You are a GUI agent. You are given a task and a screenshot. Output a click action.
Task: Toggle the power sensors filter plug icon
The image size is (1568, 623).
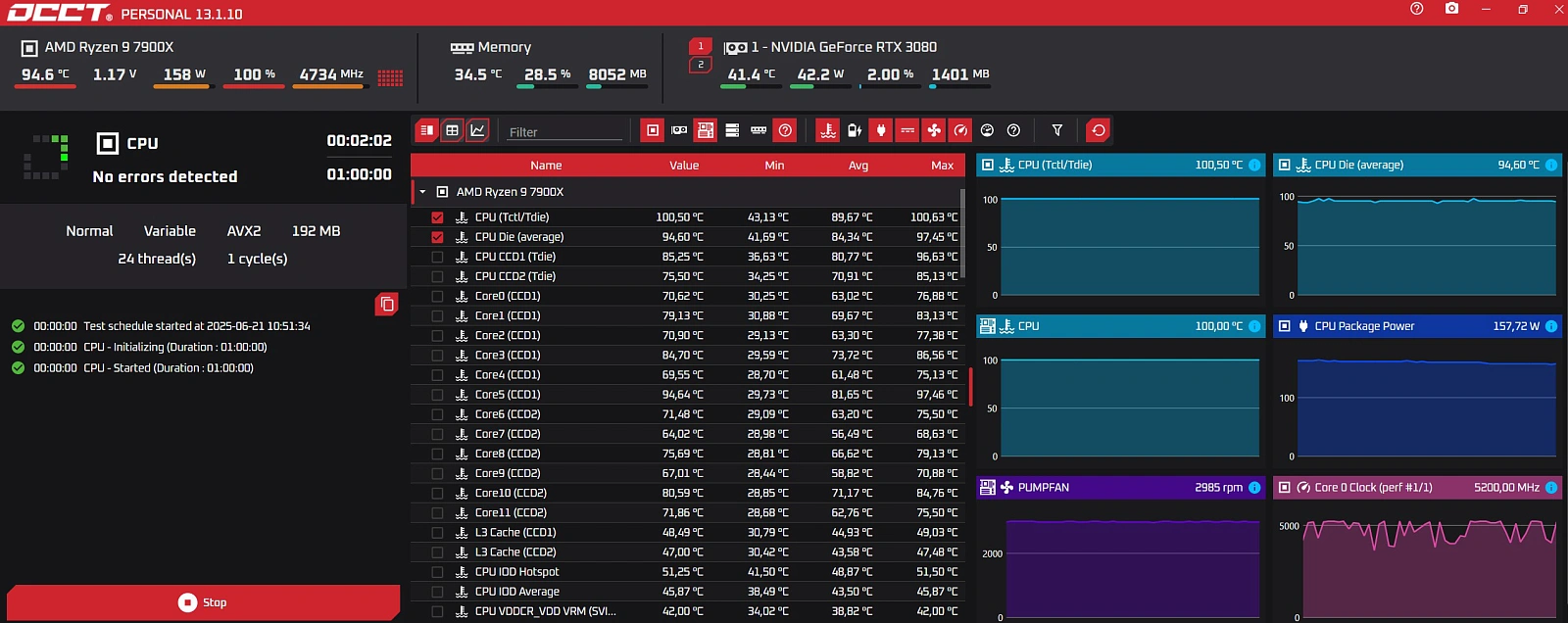click(x=881, y=130)
